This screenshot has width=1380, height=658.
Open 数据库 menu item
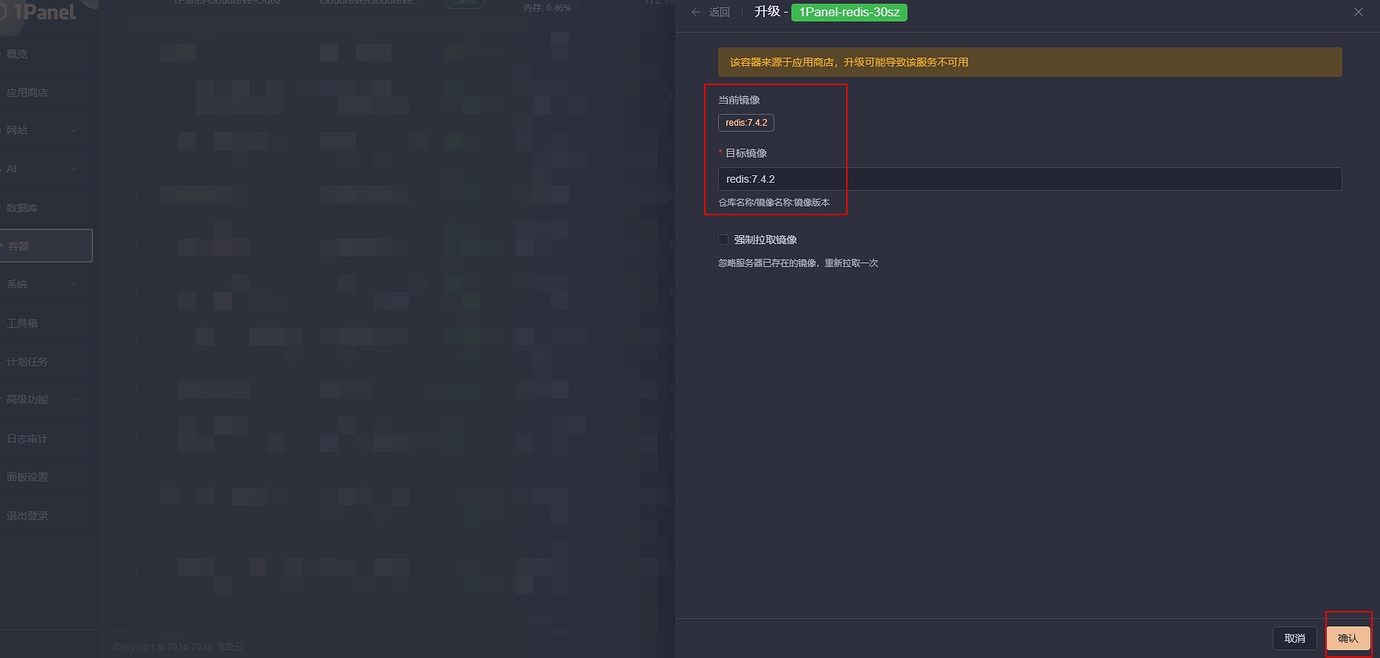(22, 208)
